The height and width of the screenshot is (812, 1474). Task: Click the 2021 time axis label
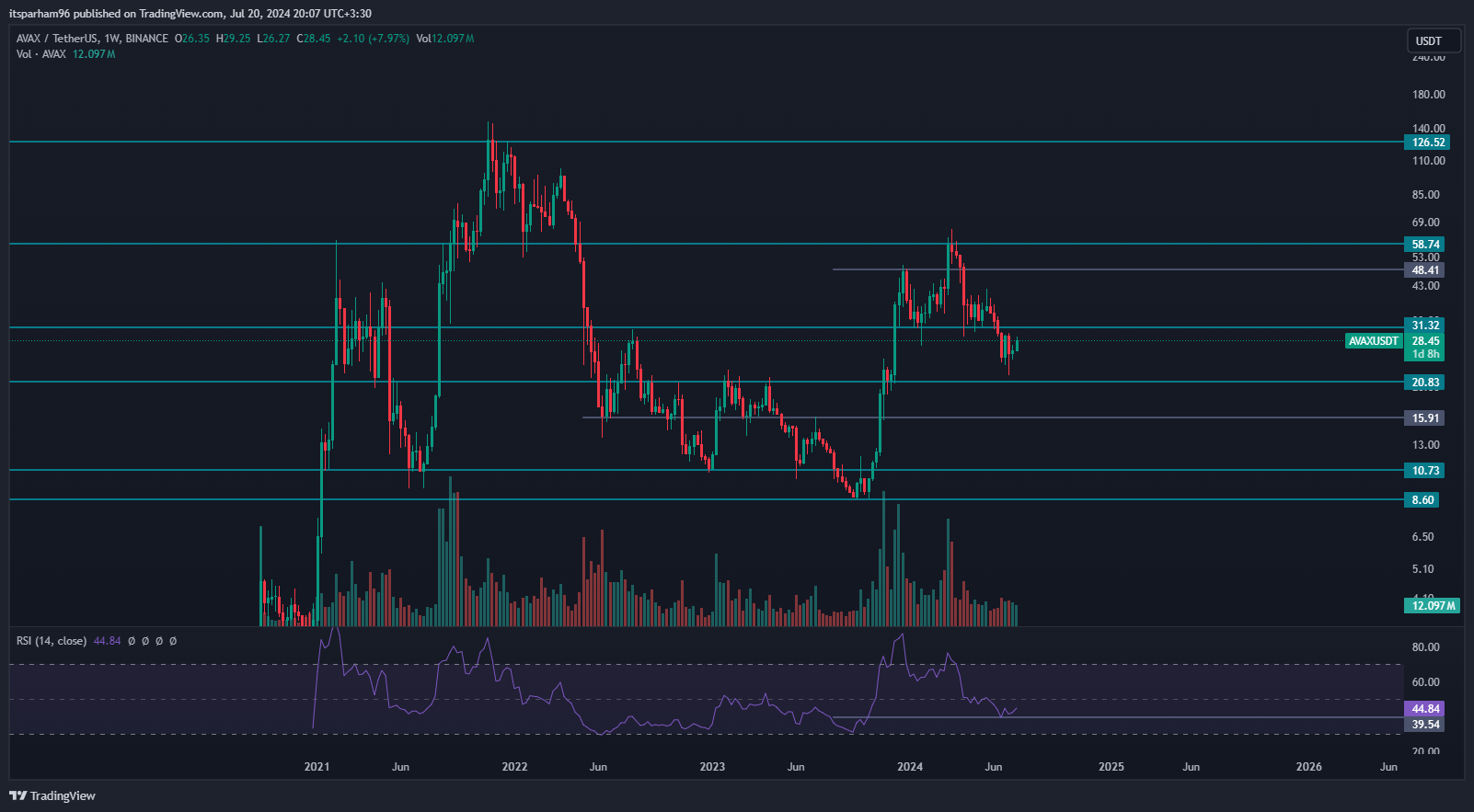click(x=317, y=767)
